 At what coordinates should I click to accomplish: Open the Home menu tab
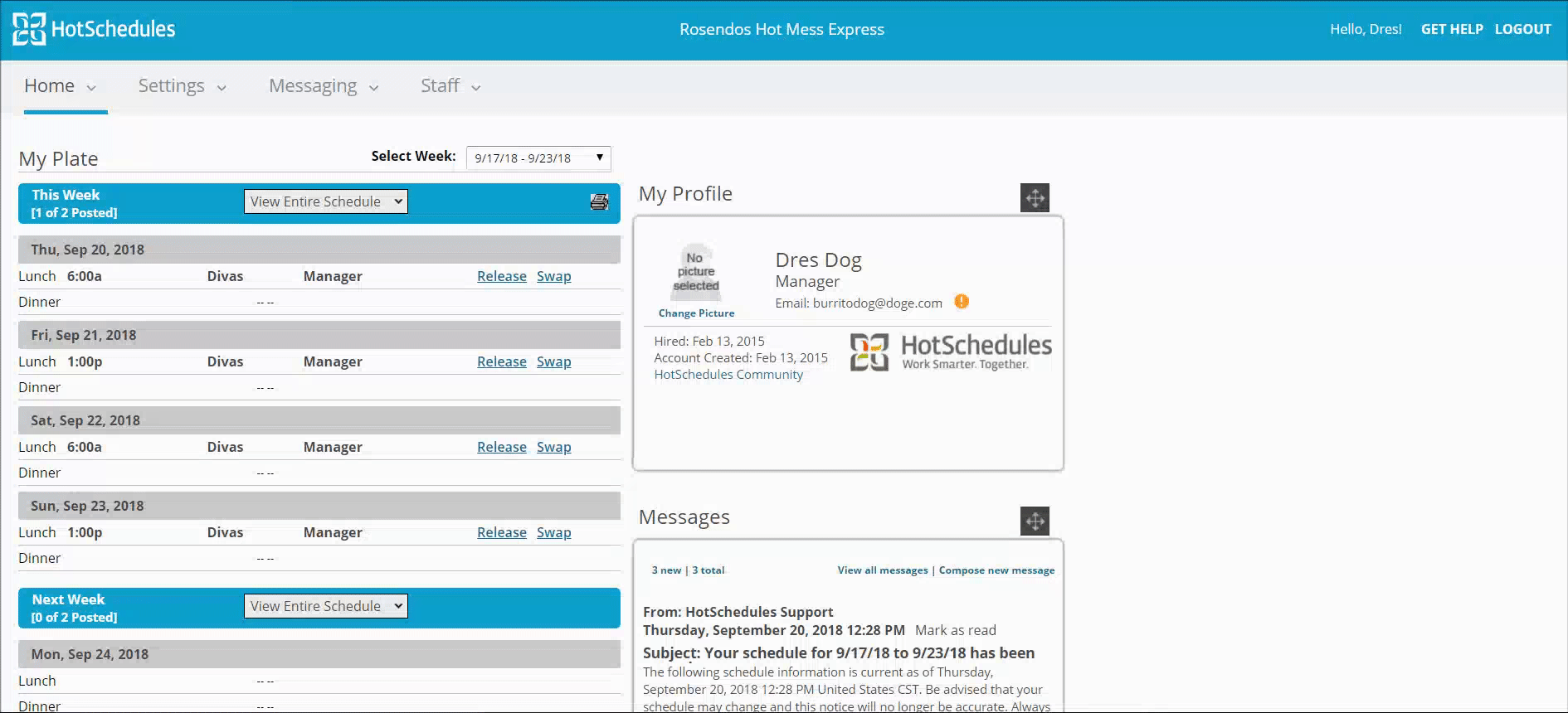tap(49, 85)
